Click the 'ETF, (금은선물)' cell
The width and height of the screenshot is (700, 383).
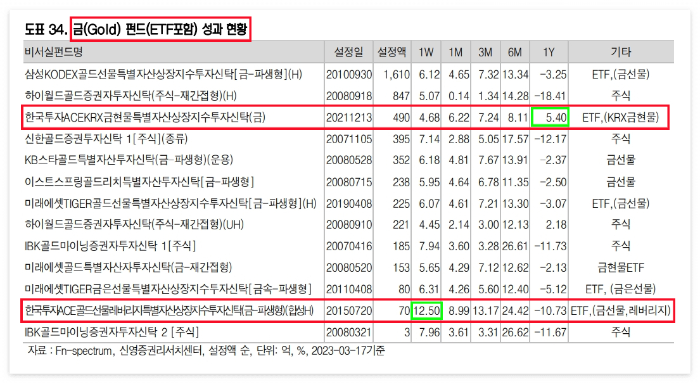tap(621, 289)
